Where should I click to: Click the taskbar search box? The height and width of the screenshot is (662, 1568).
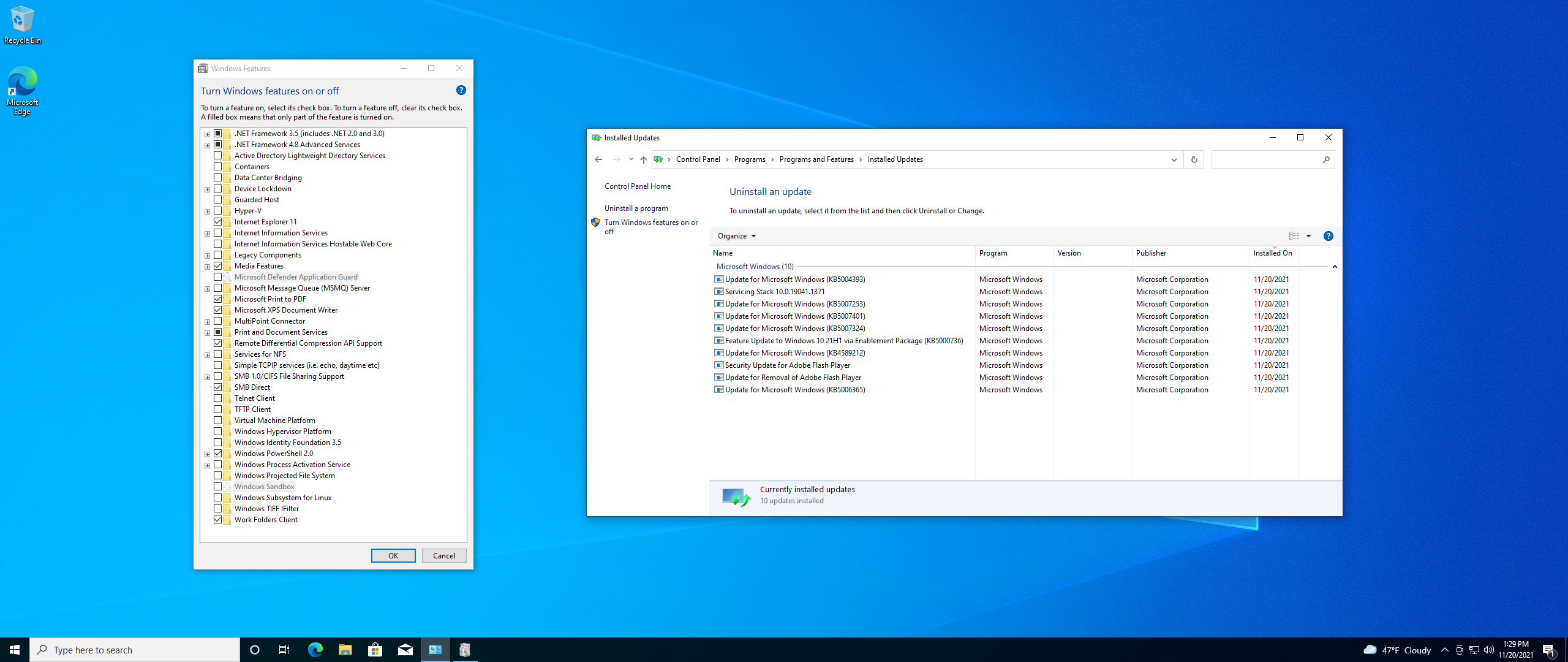(x=135, y=650)
